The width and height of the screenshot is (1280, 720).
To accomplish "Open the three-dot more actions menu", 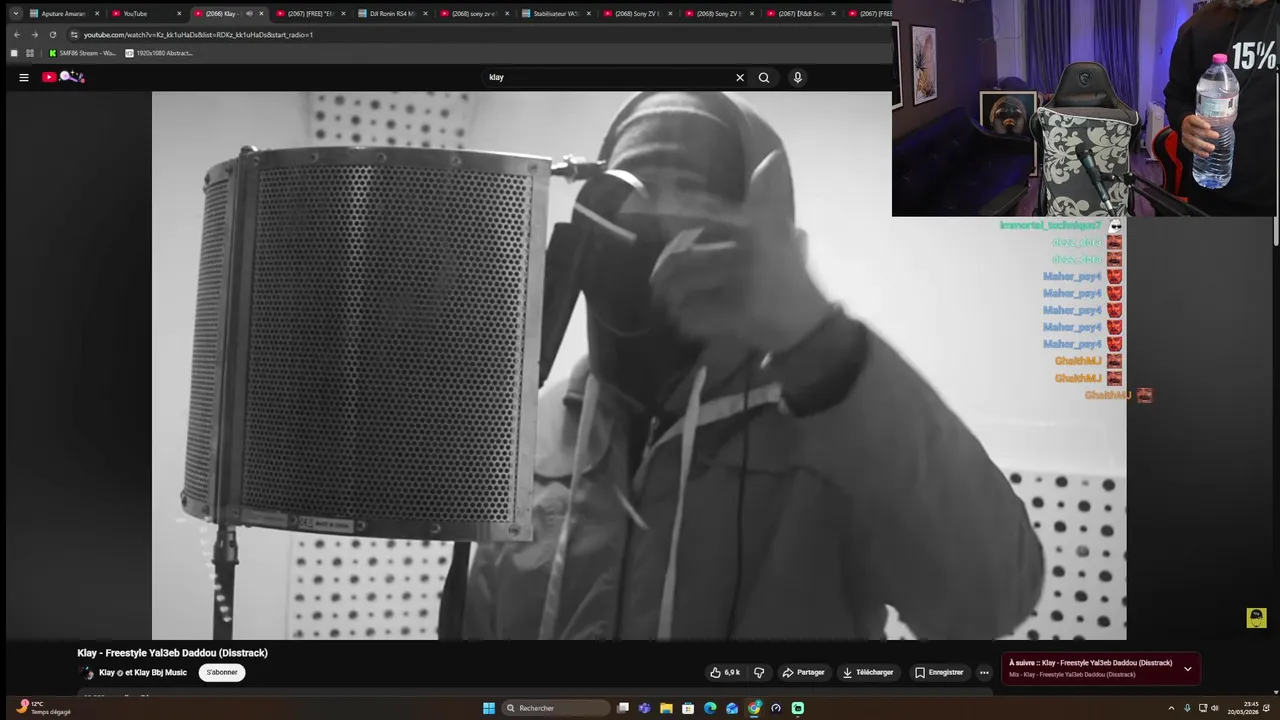I will point(984,672).
